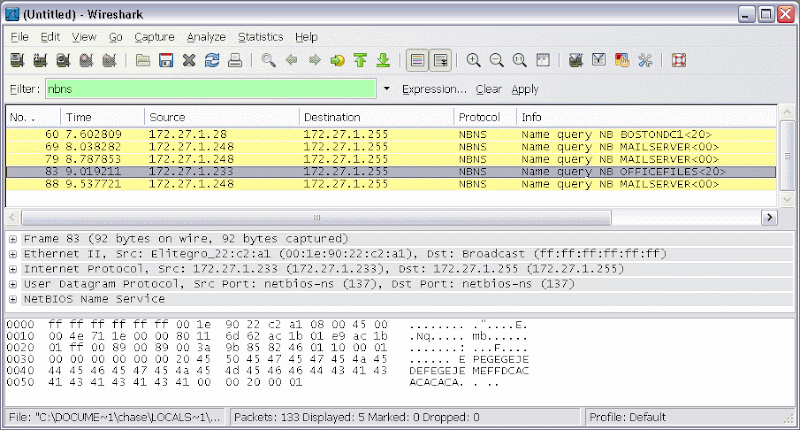Find a packet with magnifier icon
This screenshot has height=430, width=800.
[x=268, y=61]
